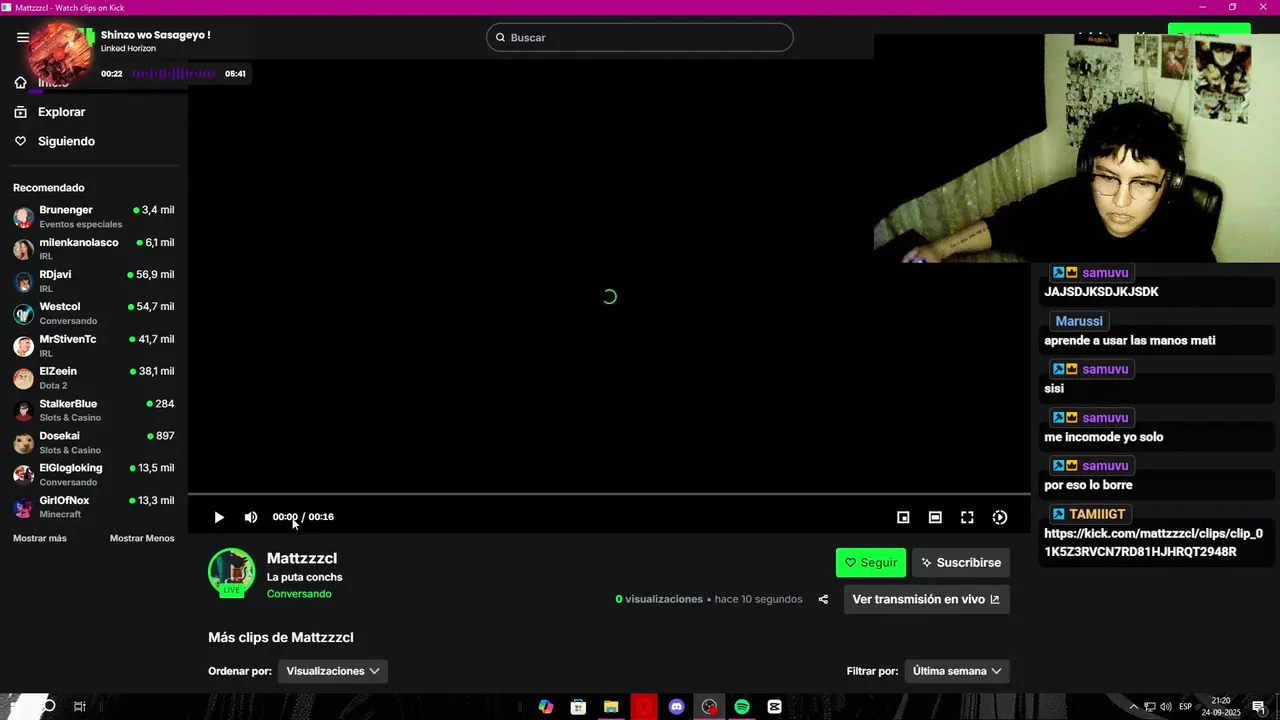Click ElZeein's avatar icon
The image size is (1280, 720).
point(23,379)
